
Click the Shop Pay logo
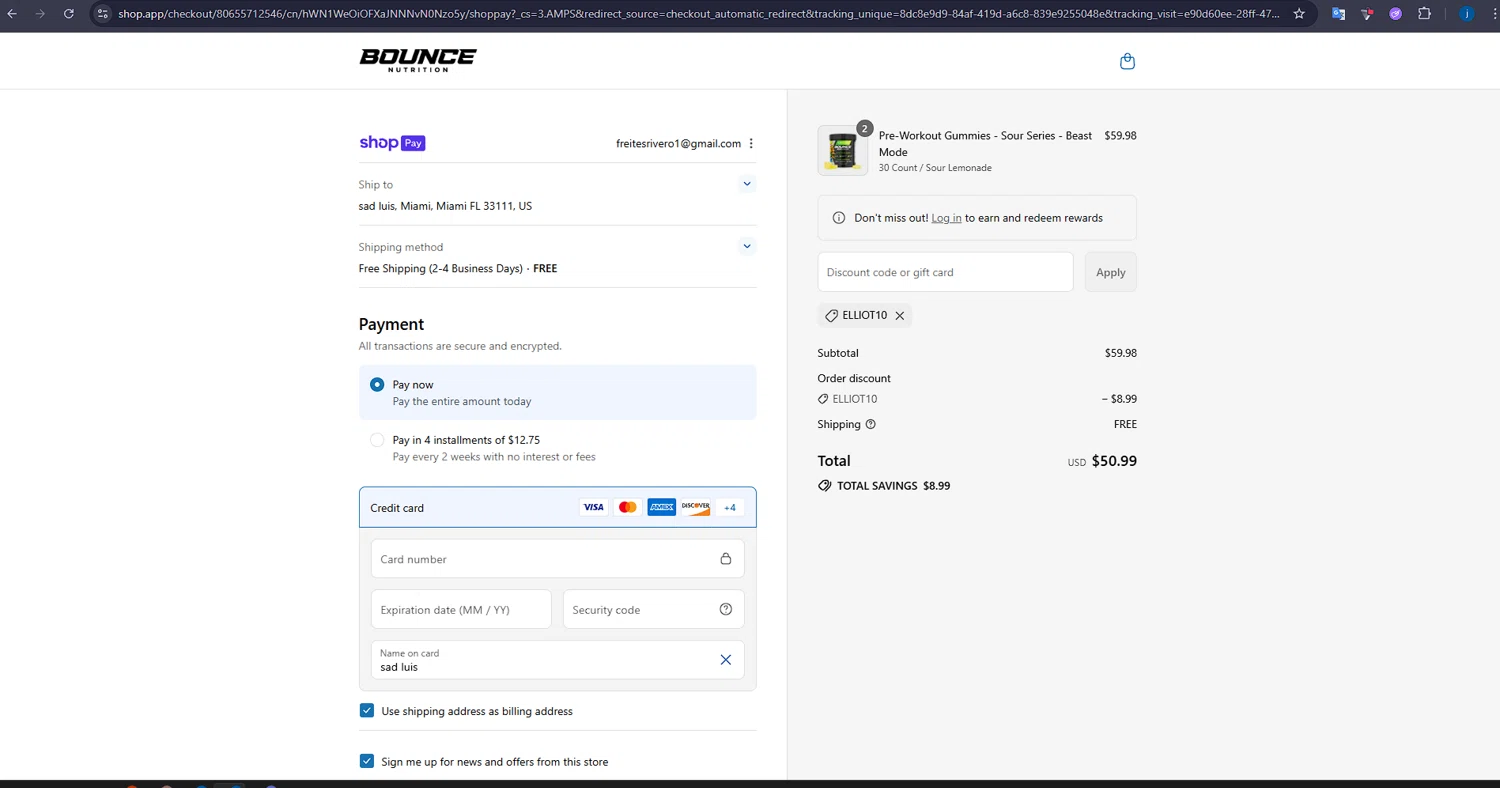tap(392, 143)
